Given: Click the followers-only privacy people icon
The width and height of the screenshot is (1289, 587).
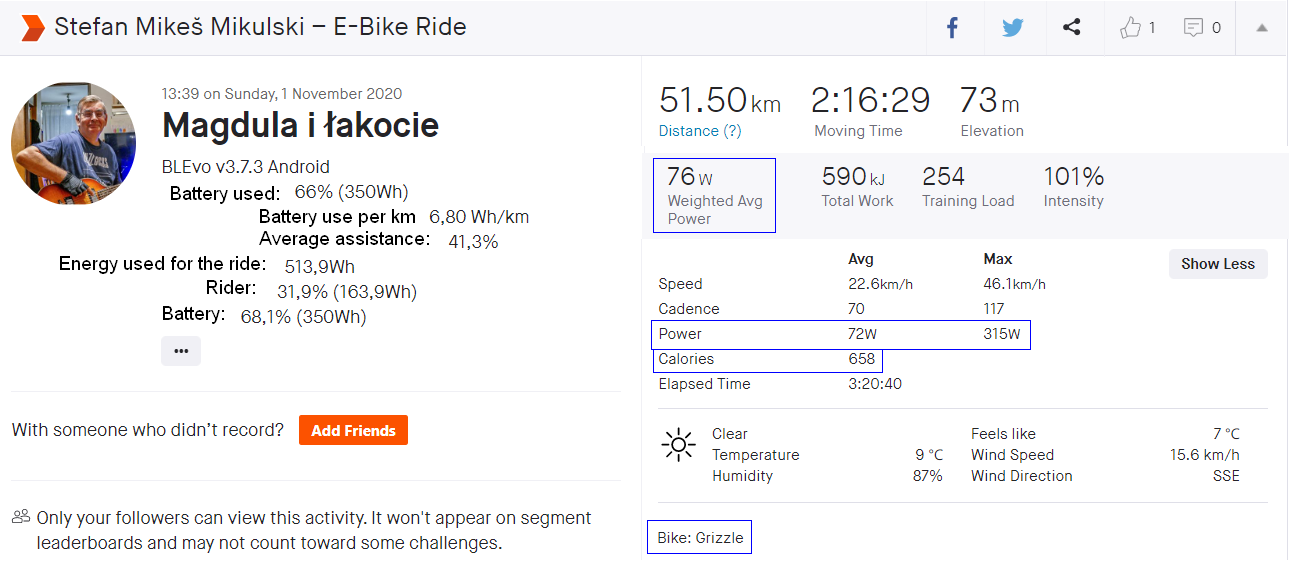Looking at the screenshot, I should click(x=21, y=517).
